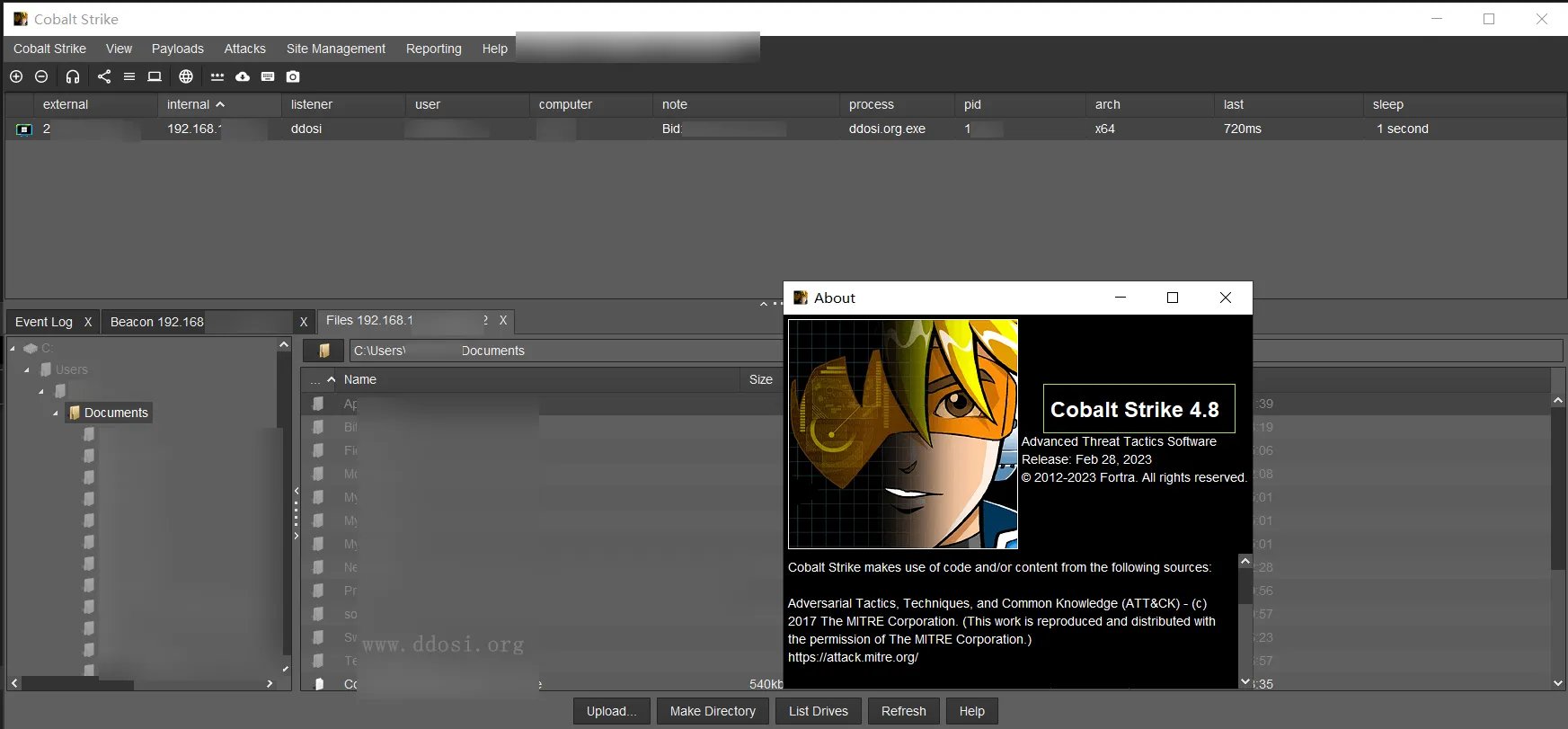The image size is (1568, 729).
Task: Switch to pivot graph view icon
Action: point(104,76)
